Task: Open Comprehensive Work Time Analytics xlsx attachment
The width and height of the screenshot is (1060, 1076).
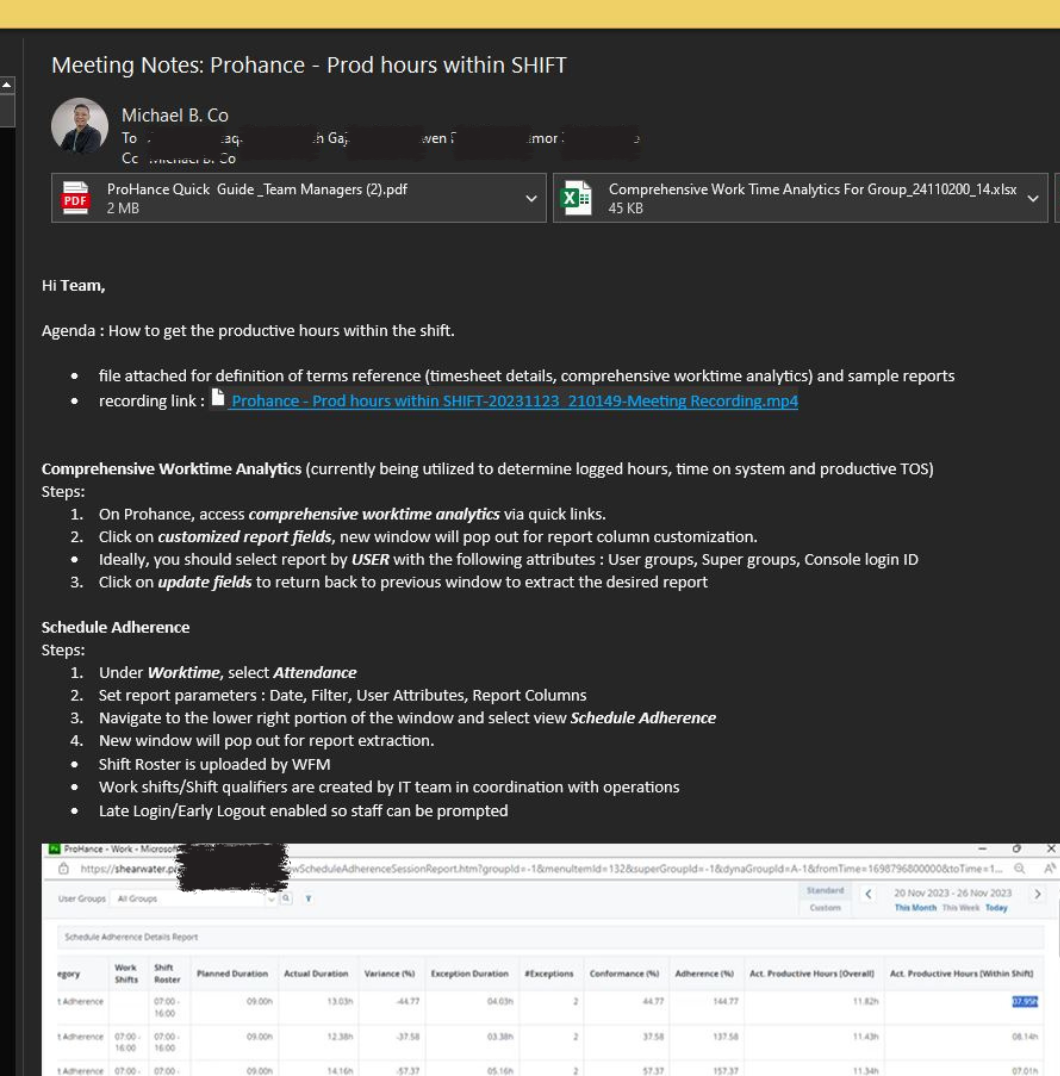Action: point(800,198)
